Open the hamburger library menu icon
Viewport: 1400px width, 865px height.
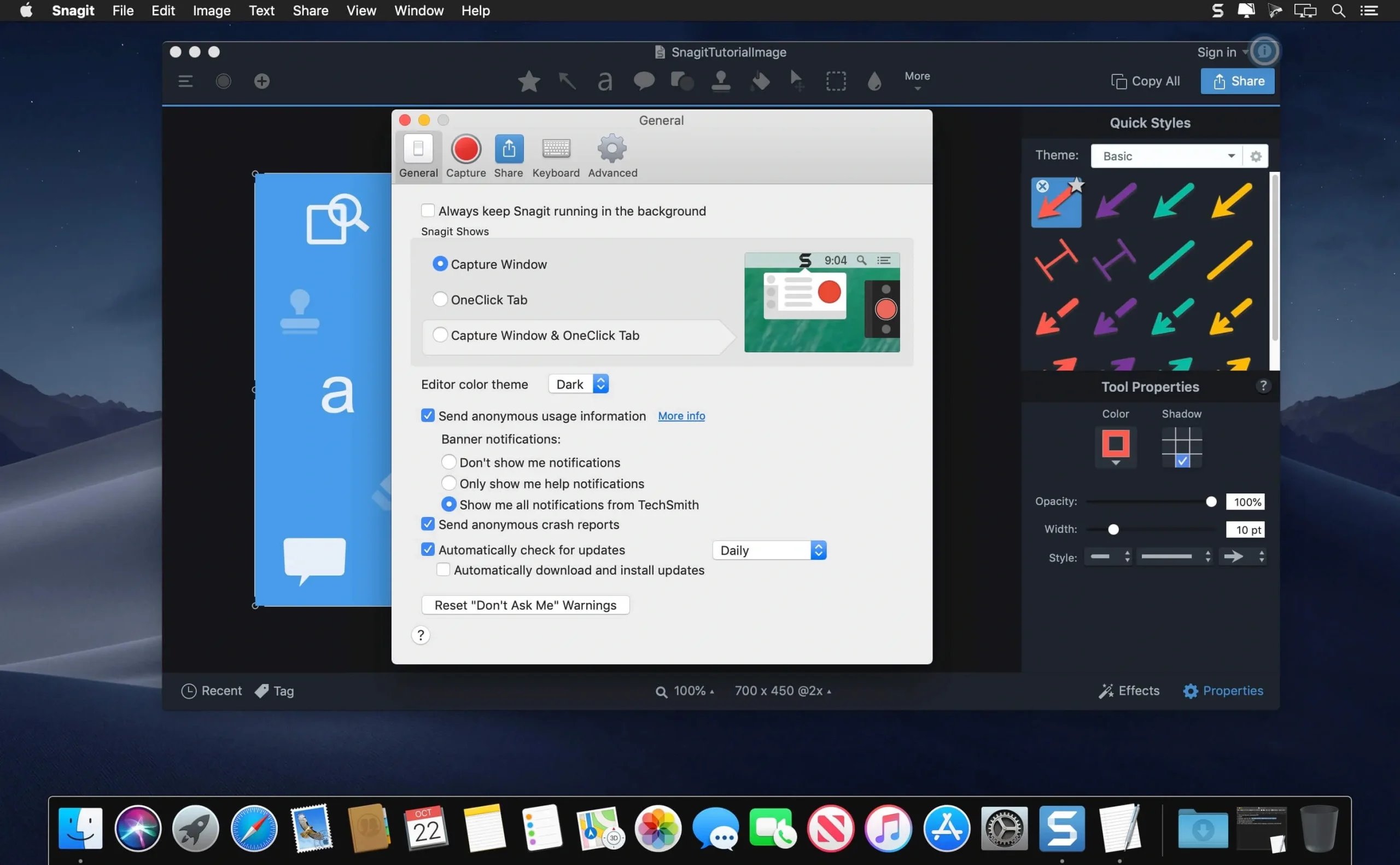pyautogui.click(x=185, y=81)
